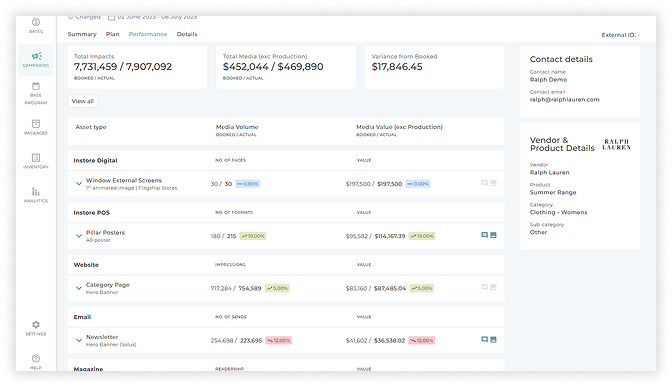Click the Instore POS section heading
The height and width of the screenshot is (387, 672).
pyautogui.click(x=91, y=213)
